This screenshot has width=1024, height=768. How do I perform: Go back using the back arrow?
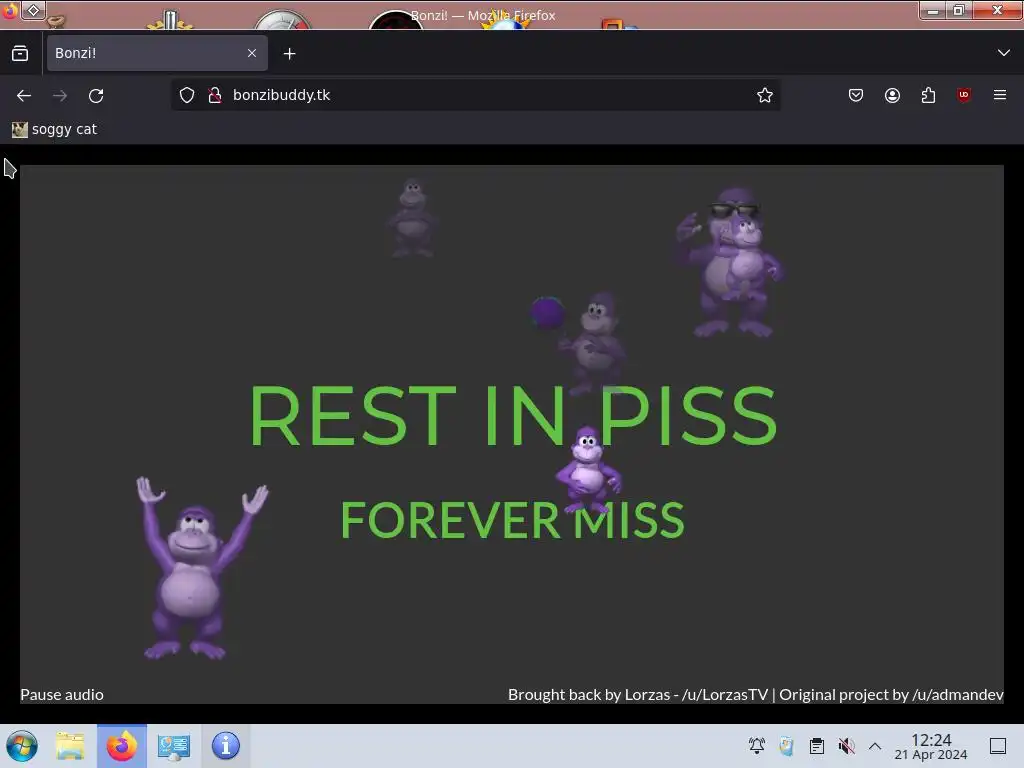pos(24,95)
